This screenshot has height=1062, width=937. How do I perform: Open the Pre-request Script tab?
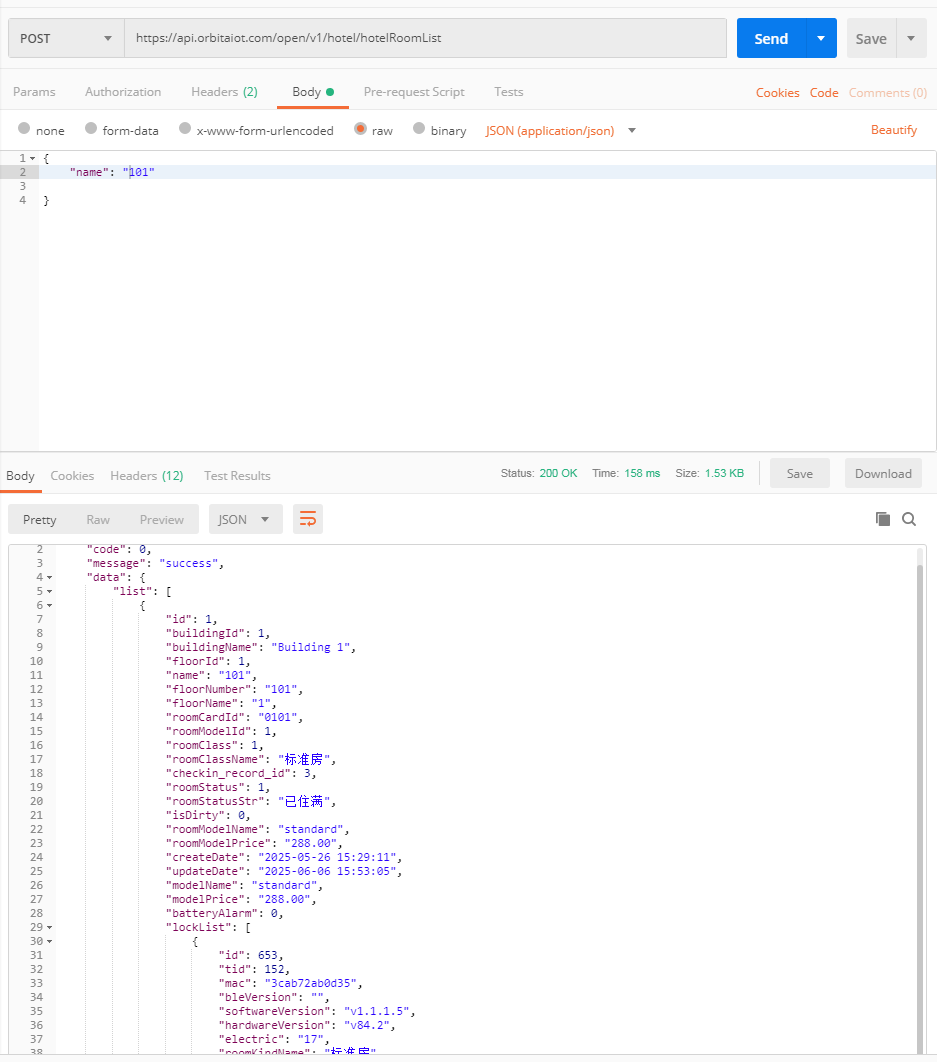click(x=414, y=92)
